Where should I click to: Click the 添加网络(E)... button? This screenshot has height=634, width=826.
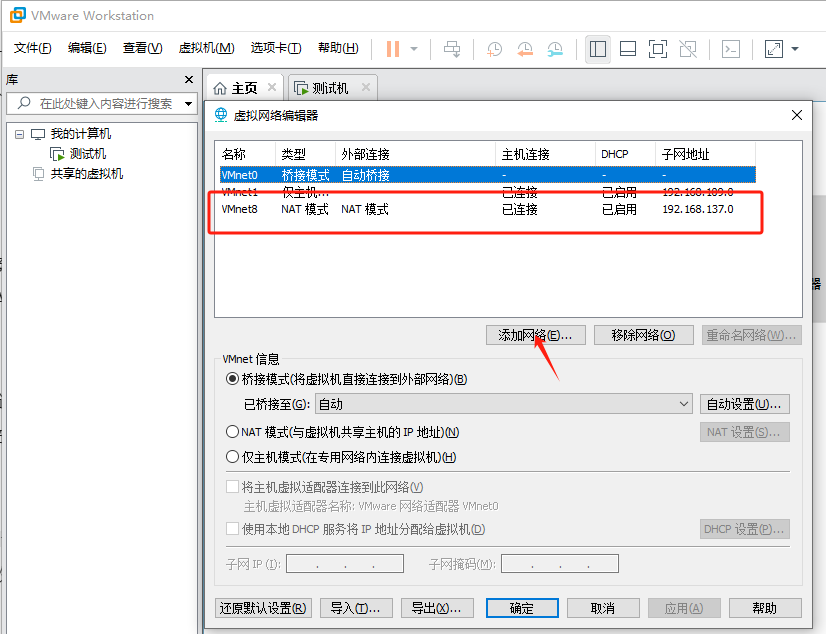pyautogui.click(x=535, y=335)
